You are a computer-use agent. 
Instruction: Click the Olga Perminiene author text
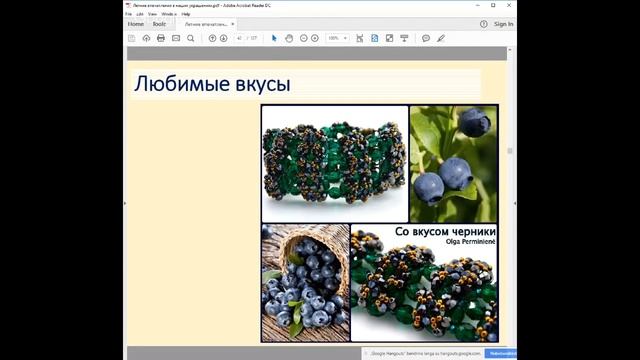pos(471,242)
